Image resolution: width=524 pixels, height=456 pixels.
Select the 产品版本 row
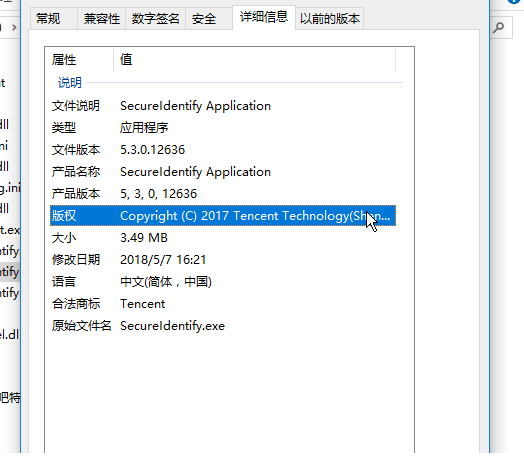[x=223, y=194]
